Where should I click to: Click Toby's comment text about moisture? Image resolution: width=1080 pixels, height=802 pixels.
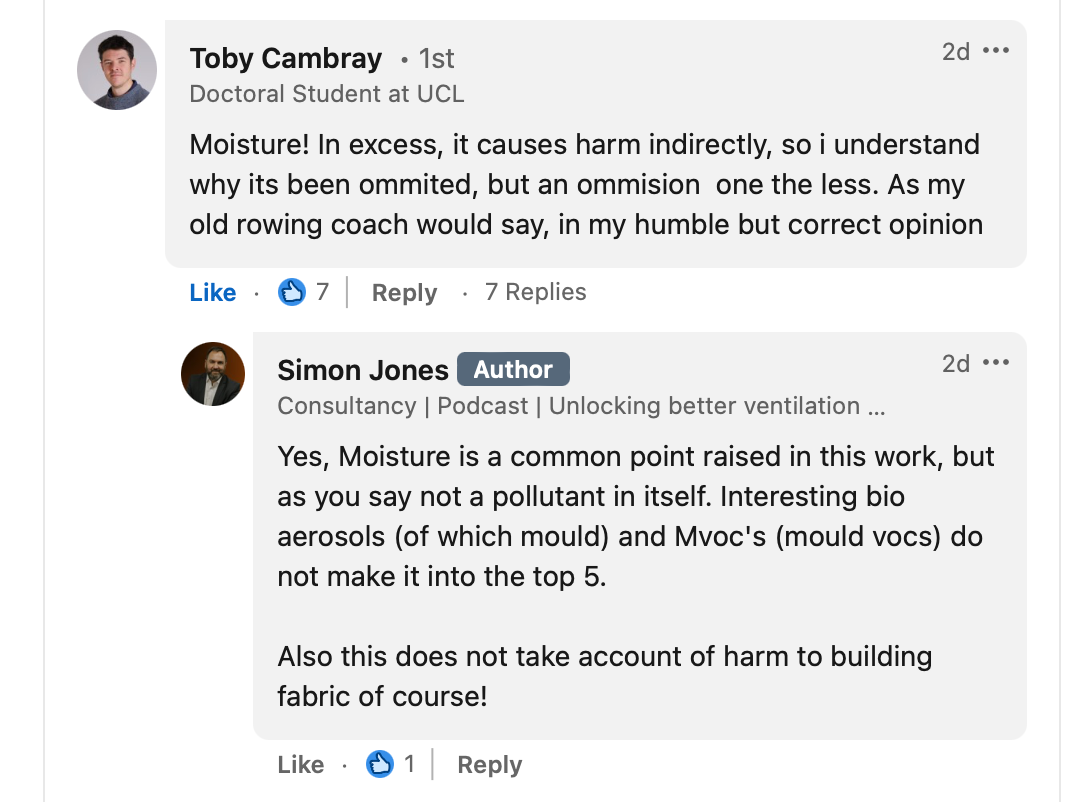point(586,185)
